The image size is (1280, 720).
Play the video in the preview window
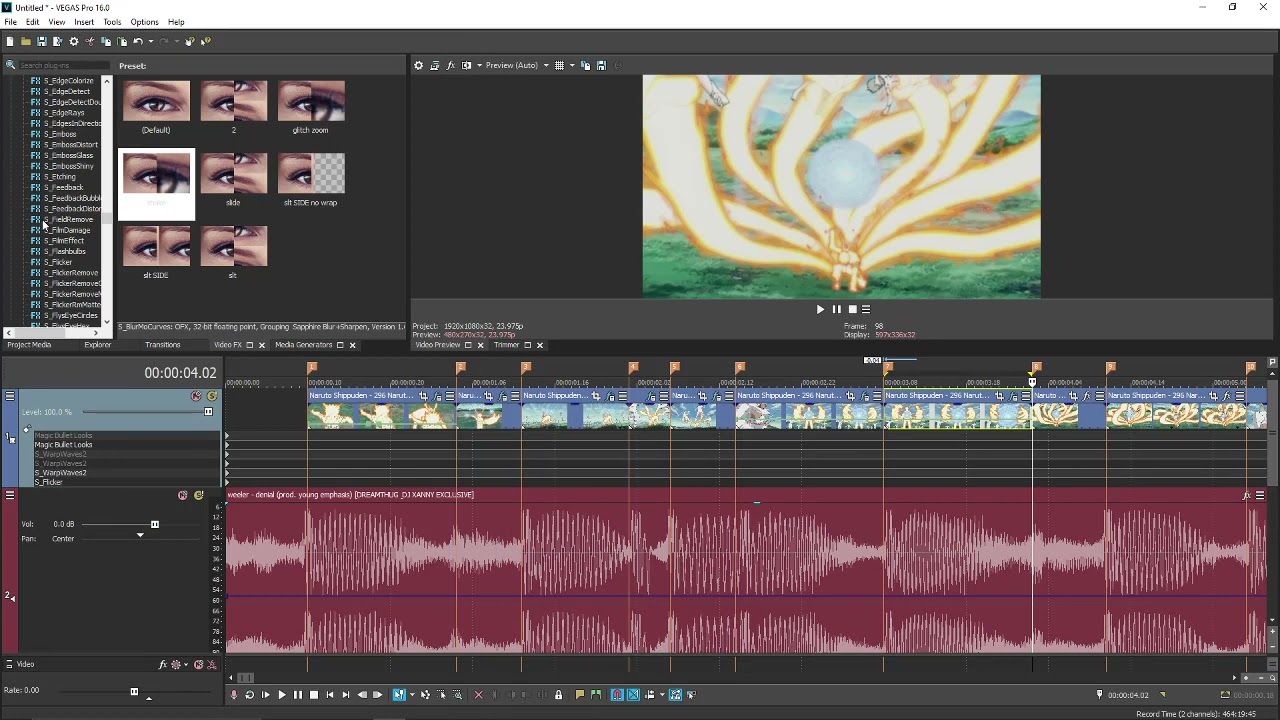(820, 309)
